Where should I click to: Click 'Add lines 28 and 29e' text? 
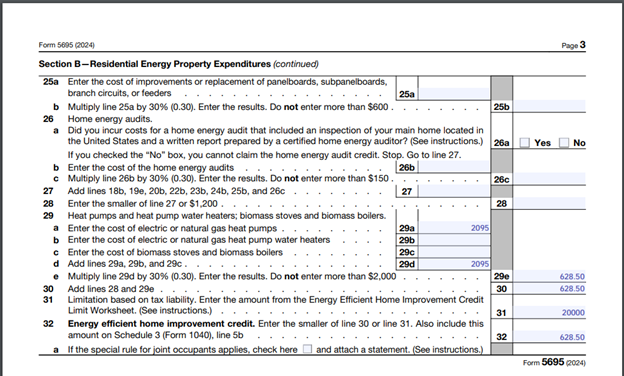point(111,288)
